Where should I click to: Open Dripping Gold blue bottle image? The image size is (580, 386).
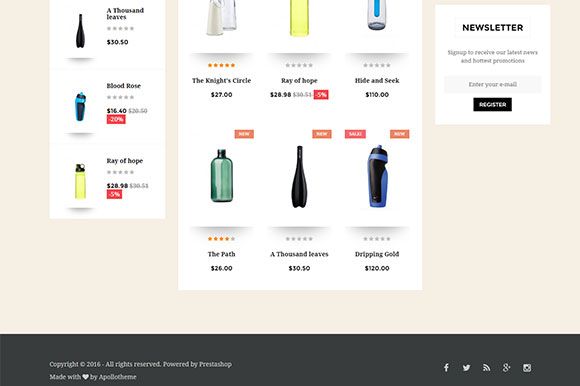click(377, 176)
